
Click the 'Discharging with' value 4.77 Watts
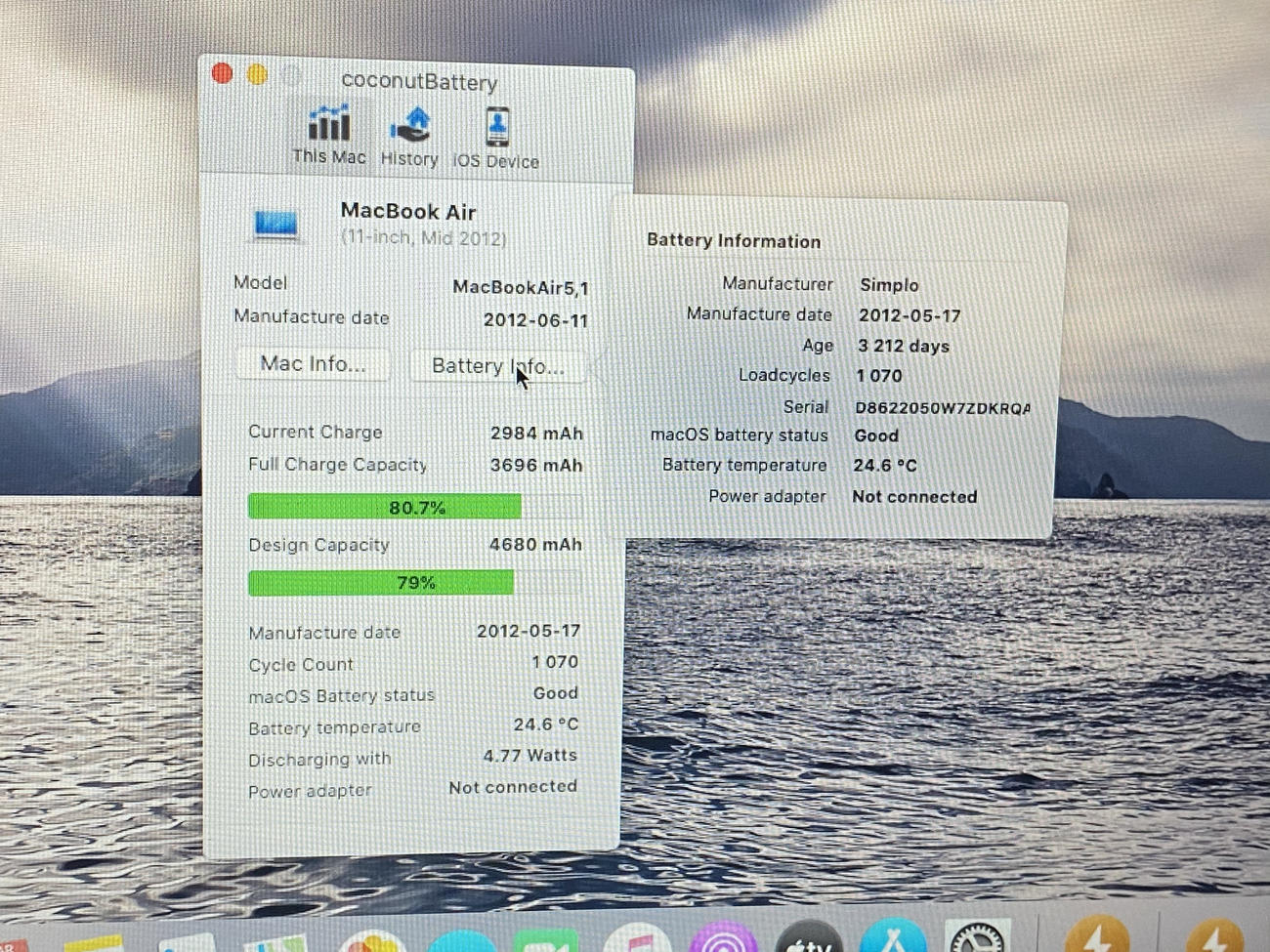529,756
